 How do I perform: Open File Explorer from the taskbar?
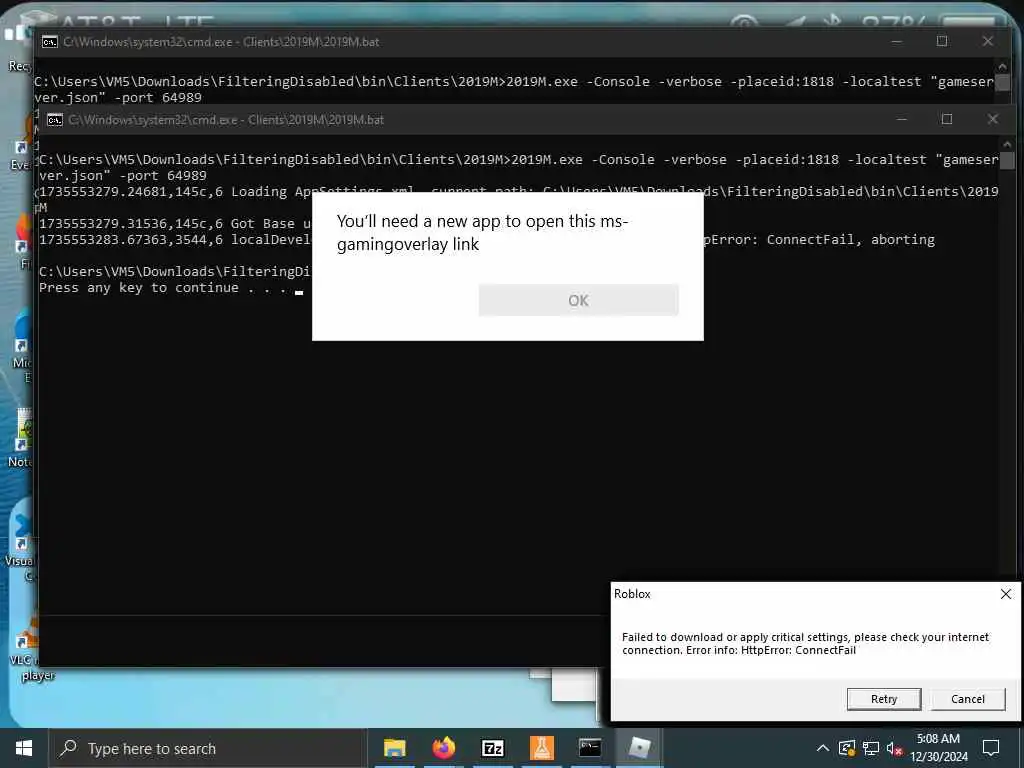[x=394, y=748]
